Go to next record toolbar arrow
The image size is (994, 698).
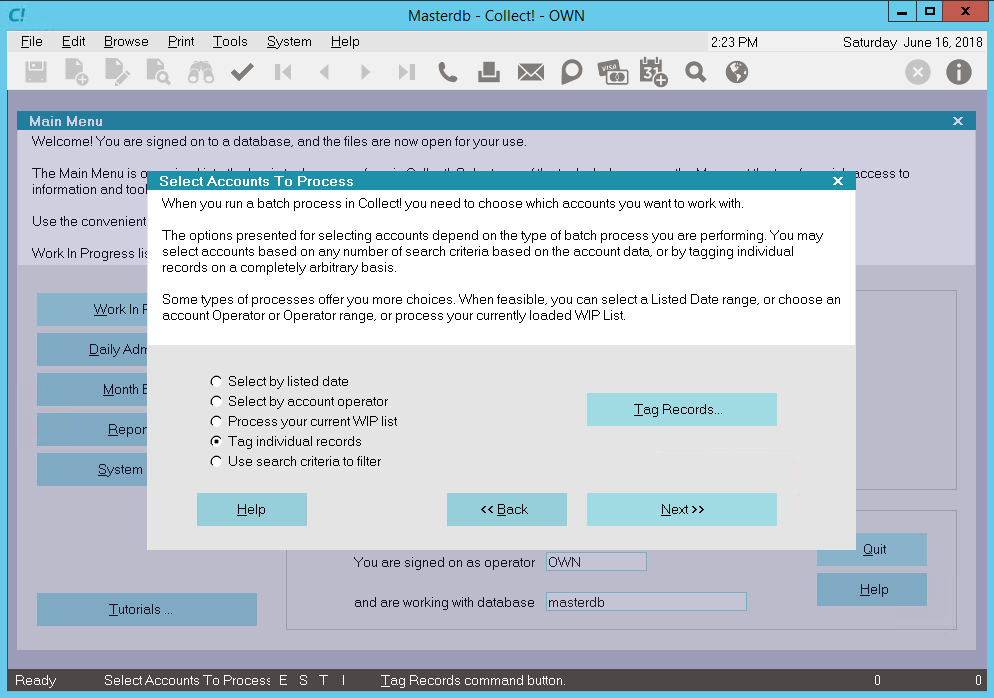pos(365,72)
